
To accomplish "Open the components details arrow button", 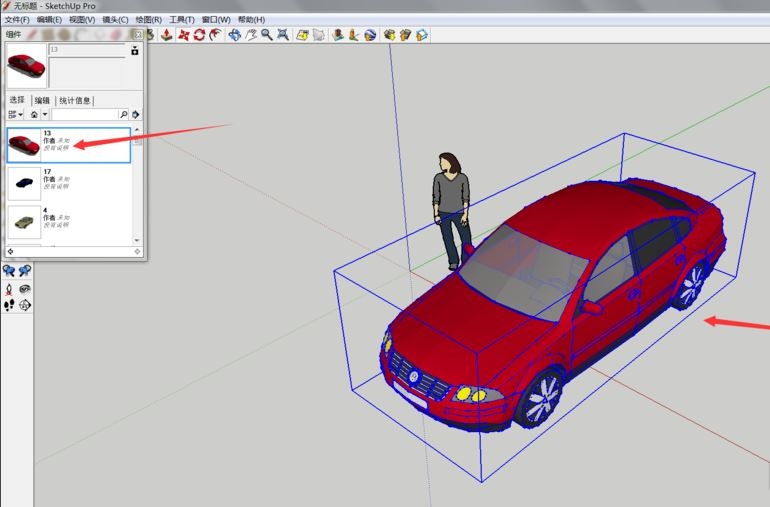I will click(x=136, y=114).
